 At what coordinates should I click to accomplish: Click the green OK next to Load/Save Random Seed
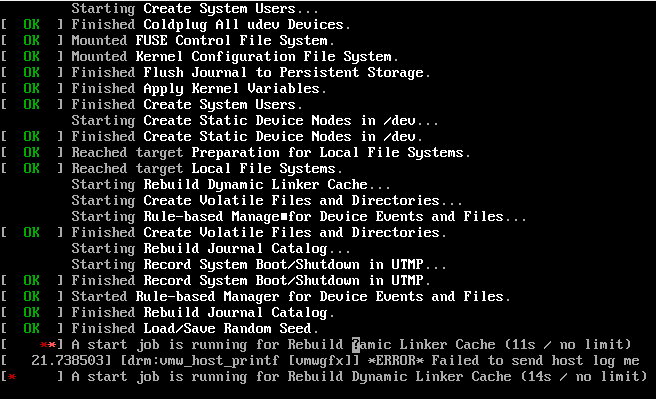[x=32, y=328]
